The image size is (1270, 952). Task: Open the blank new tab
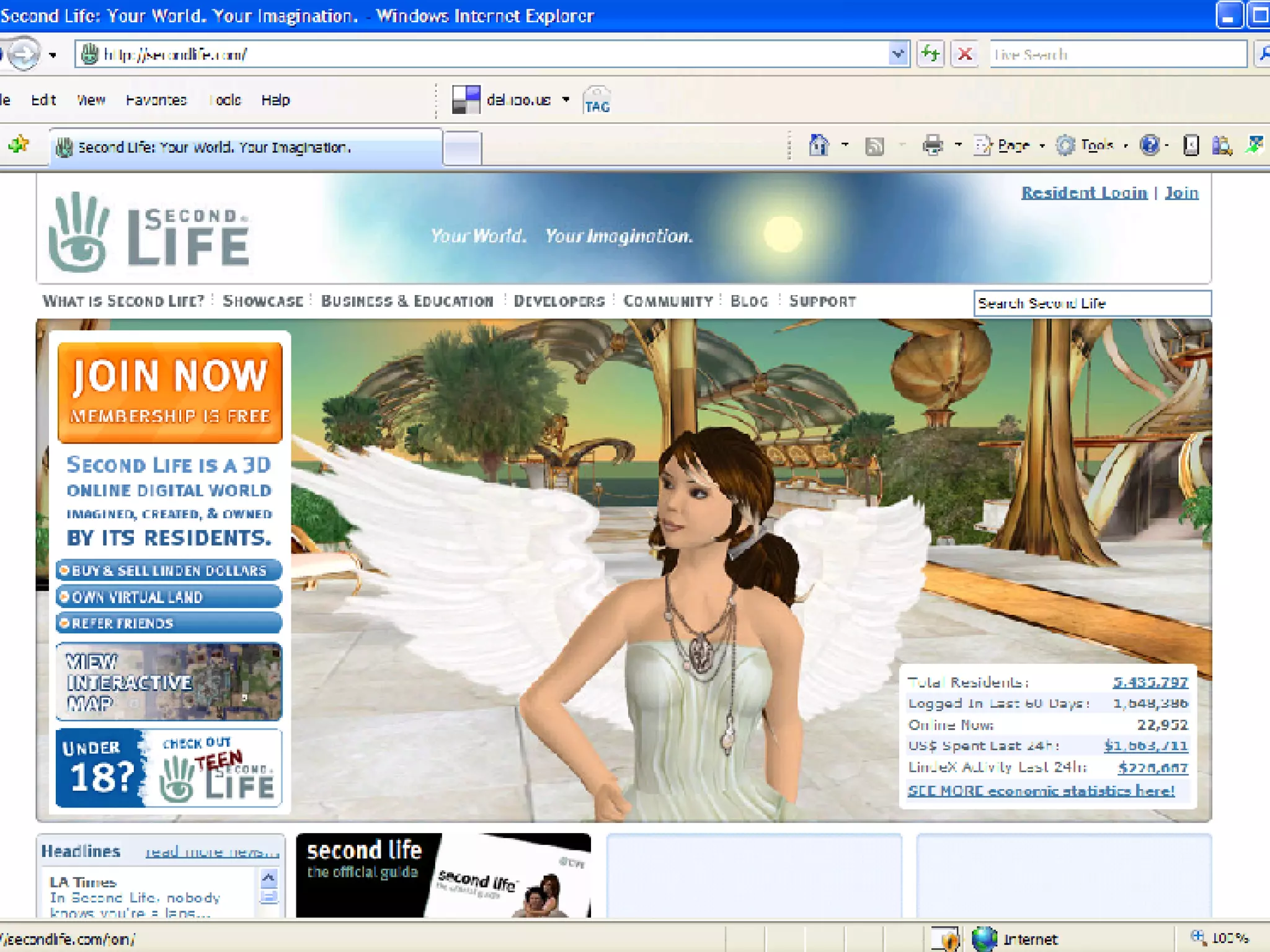(462, 148)
